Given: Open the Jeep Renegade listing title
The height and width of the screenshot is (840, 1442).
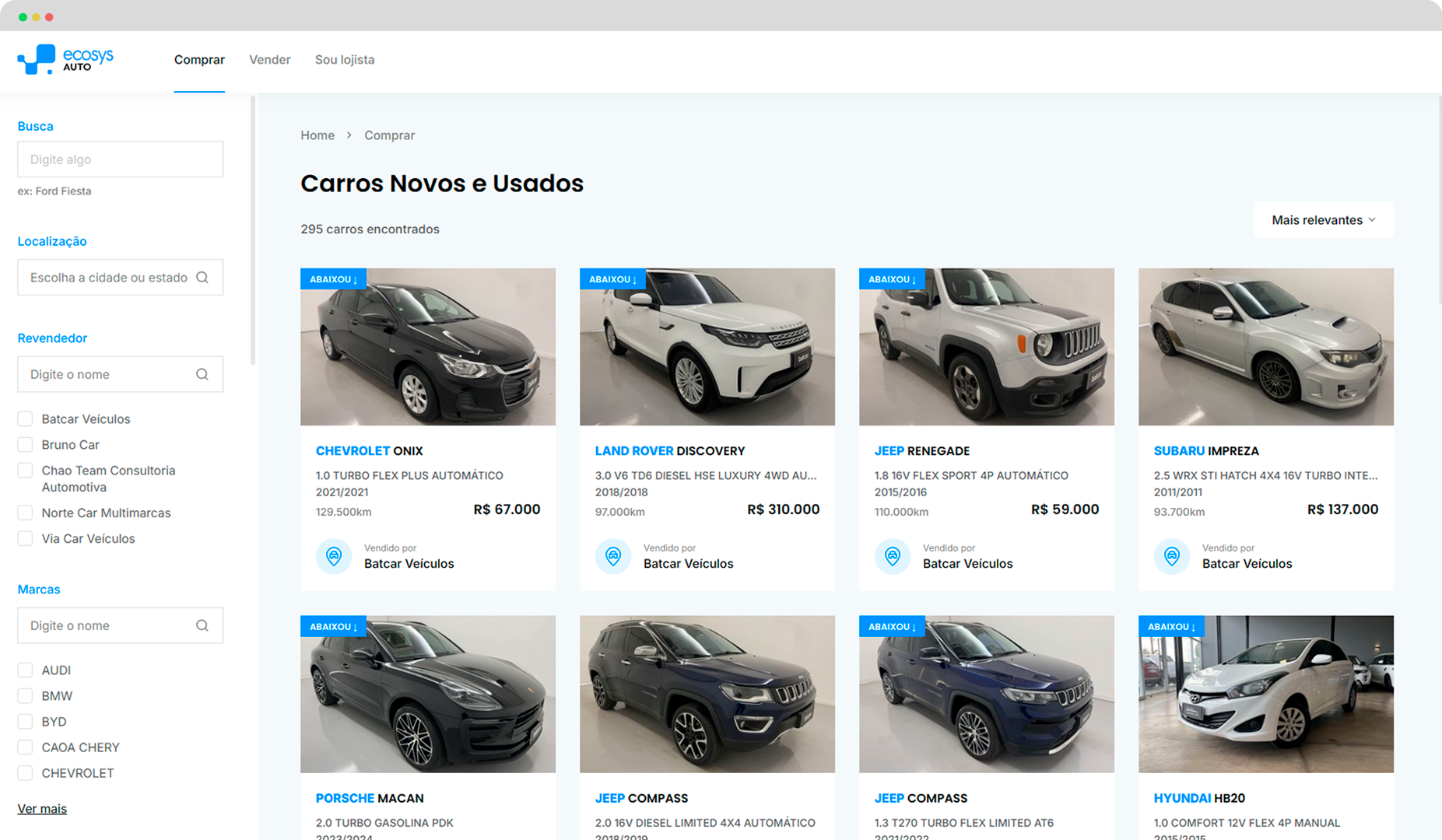Looking at the screenshot, I should [922, 451].
